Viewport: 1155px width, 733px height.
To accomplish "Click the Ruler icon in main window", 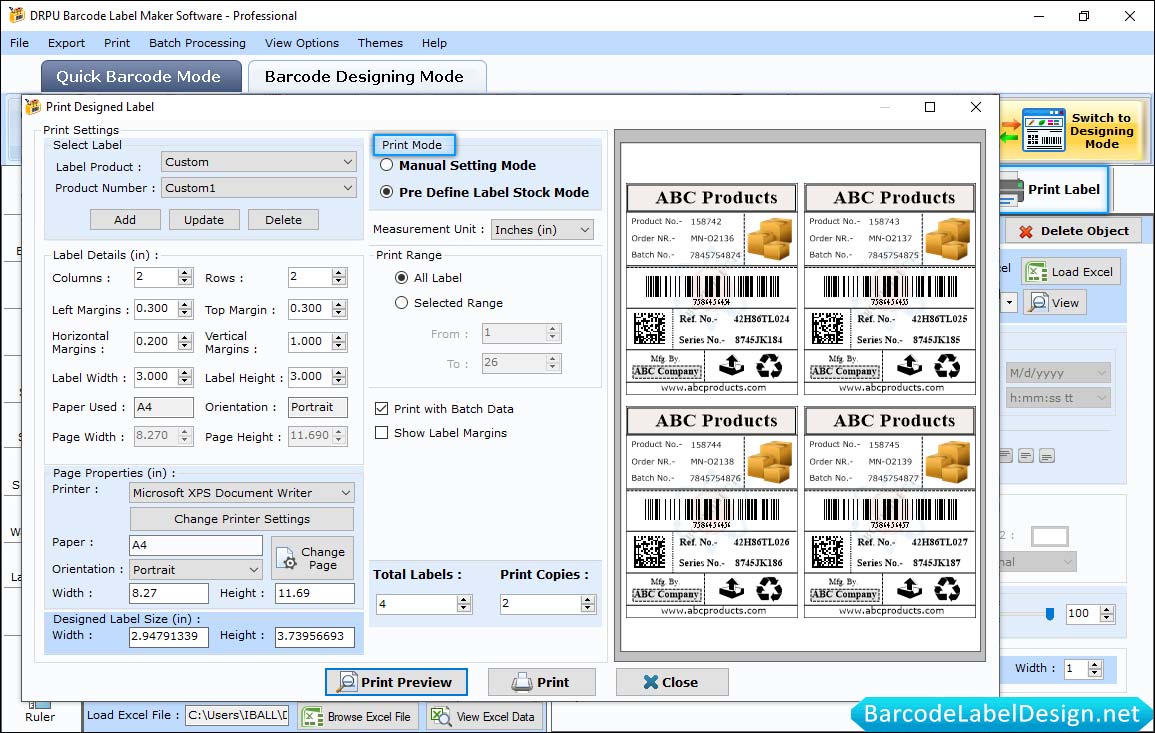I will coord(40,705).
